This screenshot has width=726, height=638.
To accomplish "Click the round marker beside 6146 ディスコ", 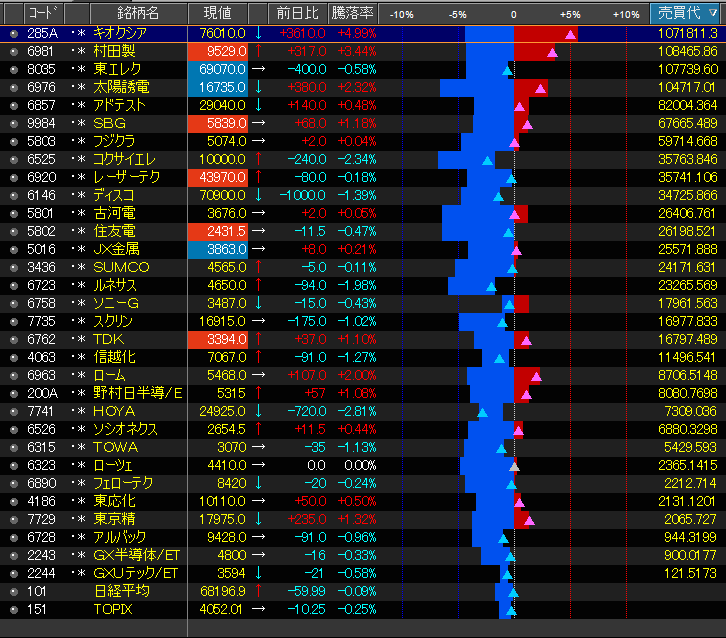I will (14, 195).
